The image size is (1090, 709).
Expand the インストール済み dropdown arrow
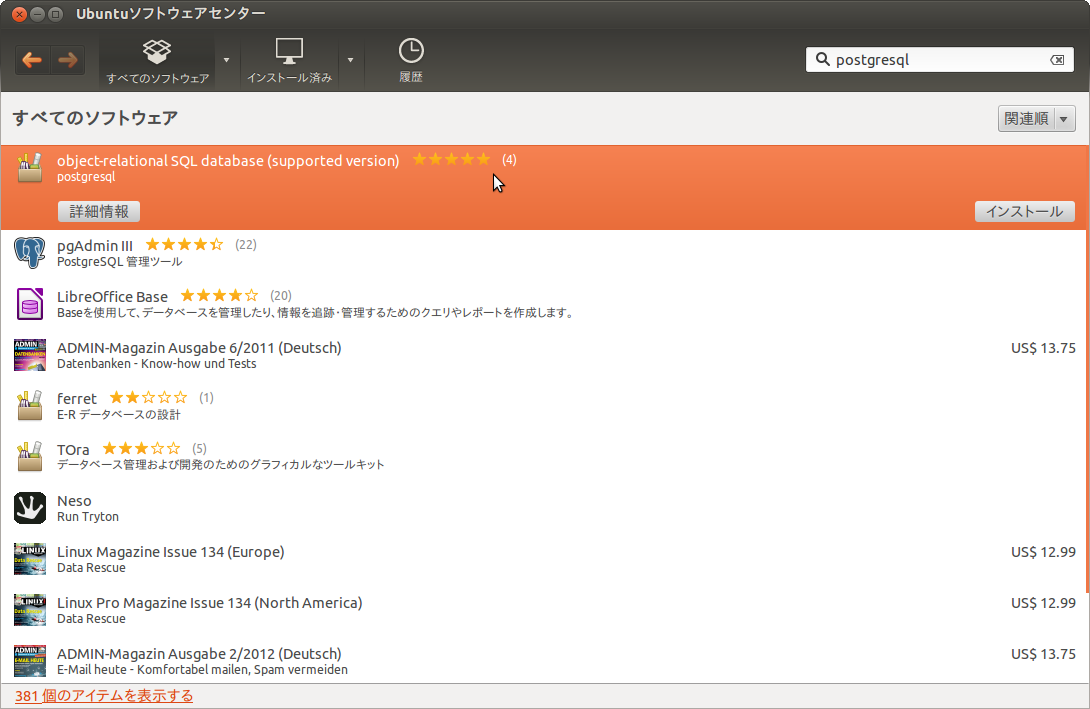point(350,60)
